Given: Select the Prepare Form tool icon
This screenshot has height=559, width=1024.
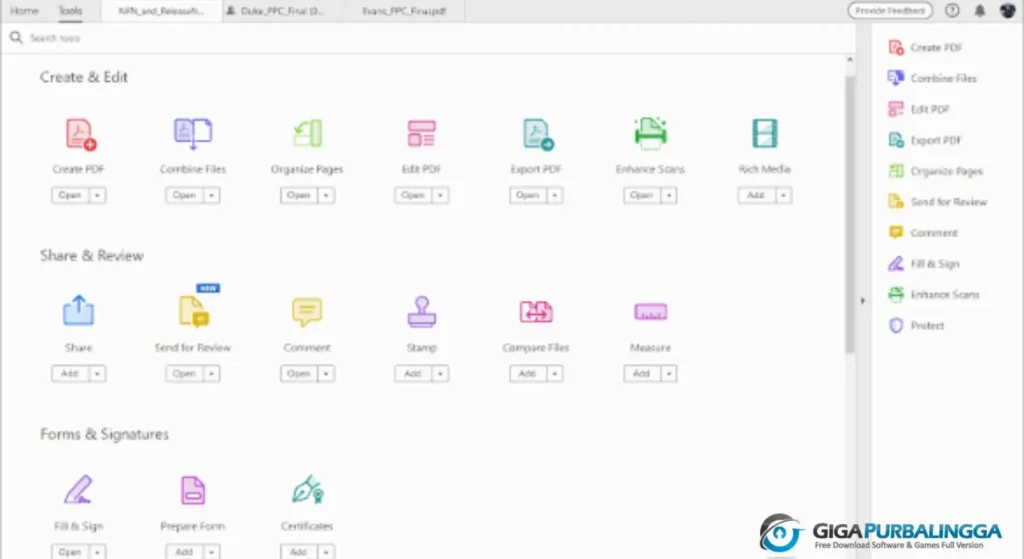Looking at the screenshot, I should tap(193, 490).
